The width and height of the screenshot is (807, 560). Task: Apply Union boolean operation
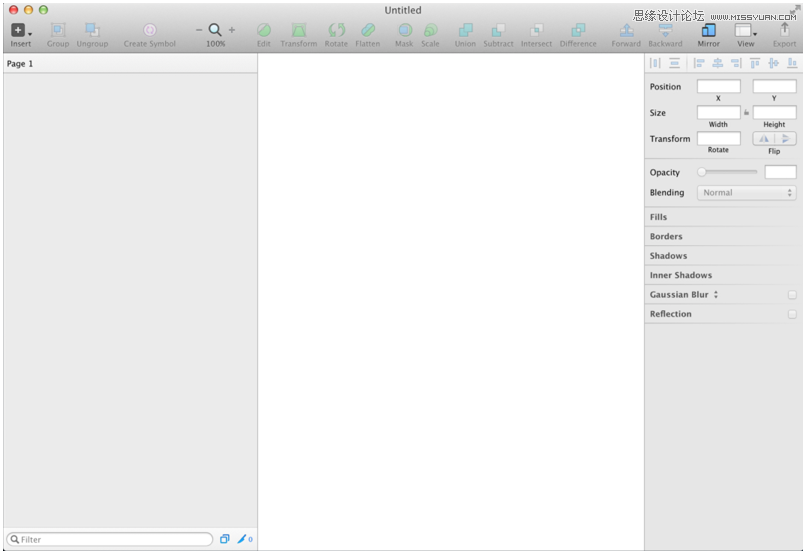465,30
